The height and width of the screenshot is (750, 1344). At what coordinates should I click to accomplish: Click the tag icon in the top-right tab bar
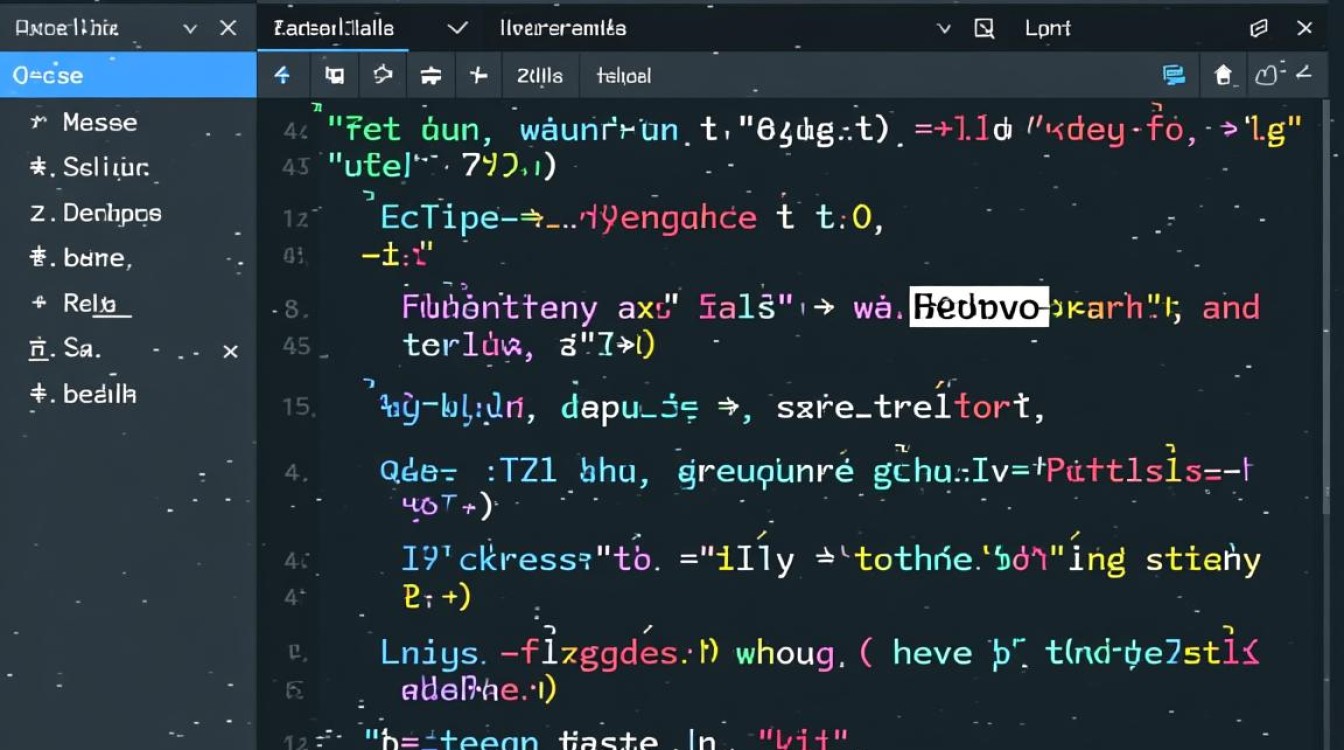point(1260,28)
